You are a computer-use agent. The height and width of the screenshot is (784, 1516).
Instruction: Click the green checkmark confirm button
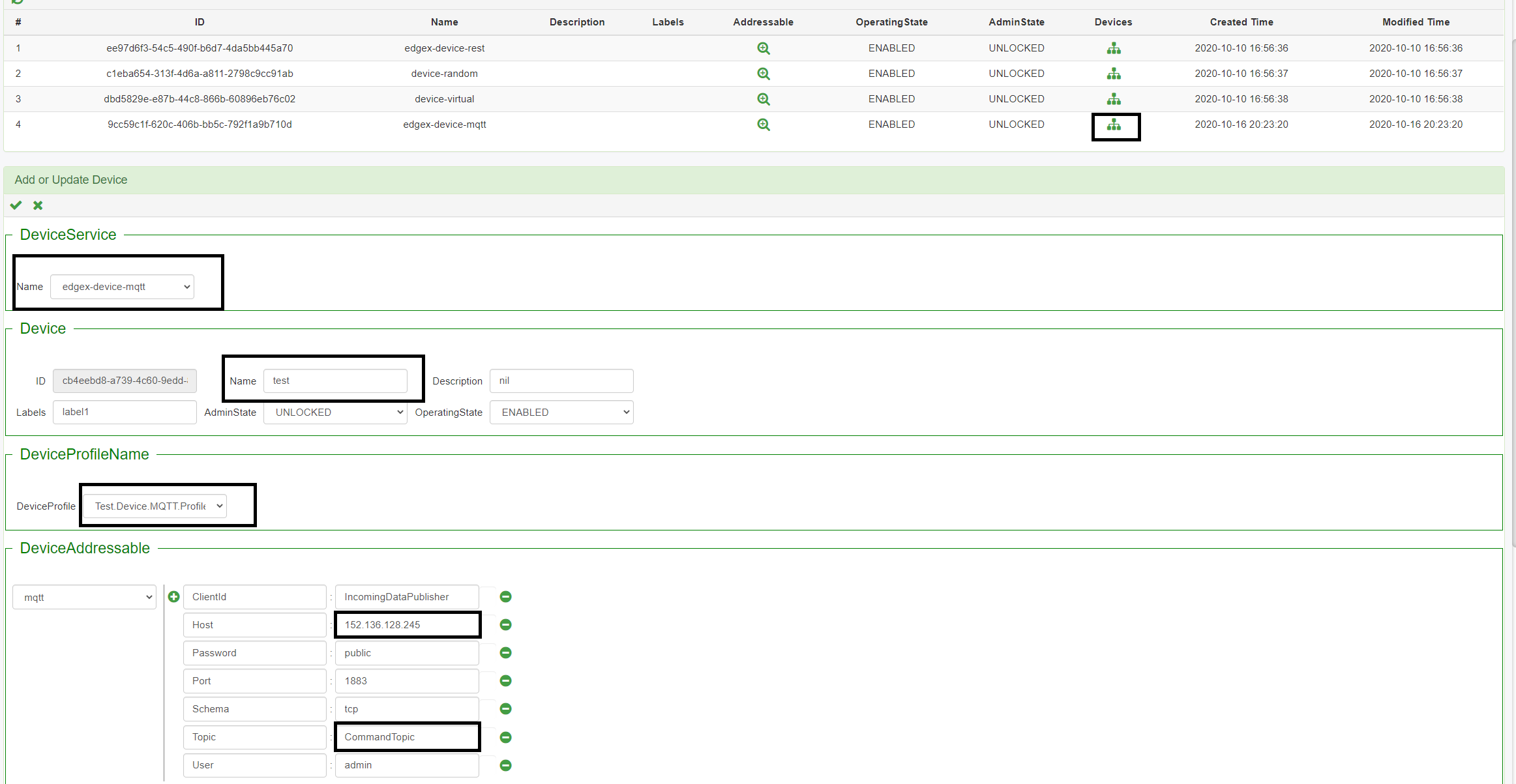(x=16, y=206)
